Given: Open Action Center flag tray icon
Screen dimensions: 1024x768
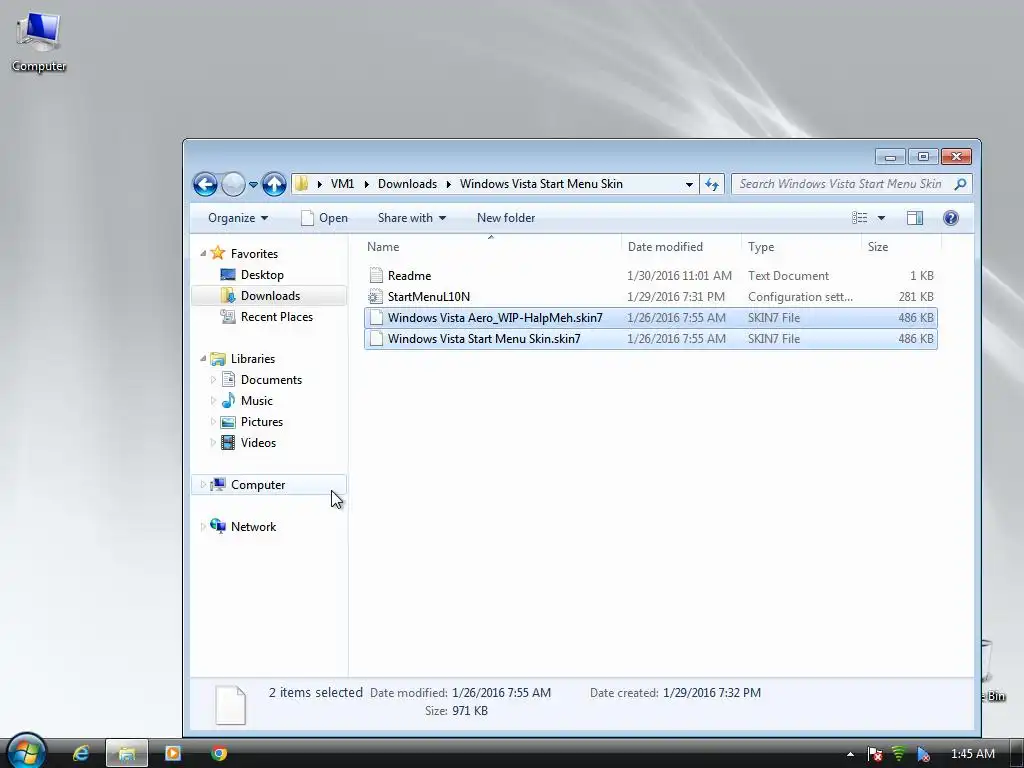Looking at the screenshot, I should pos(875,754).
